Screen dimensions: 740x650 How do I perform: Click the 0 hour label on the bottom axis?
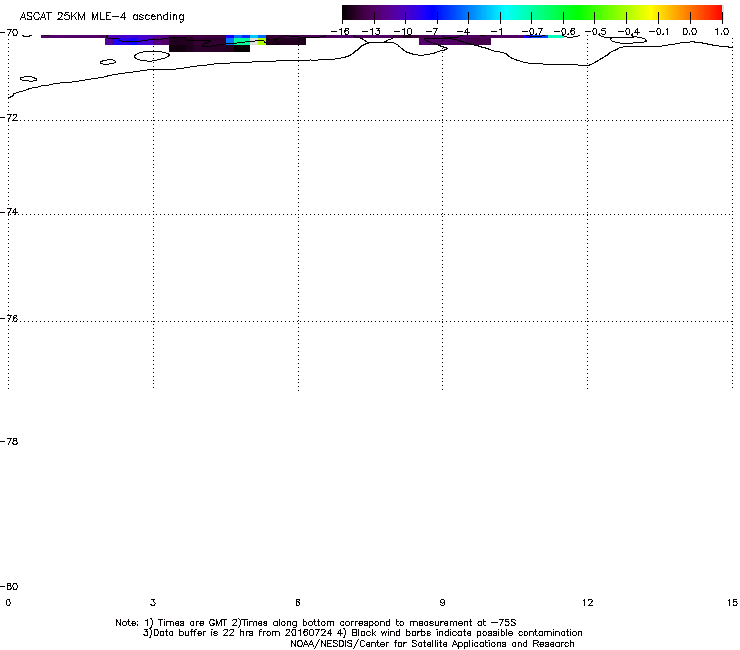click(8, 602)
